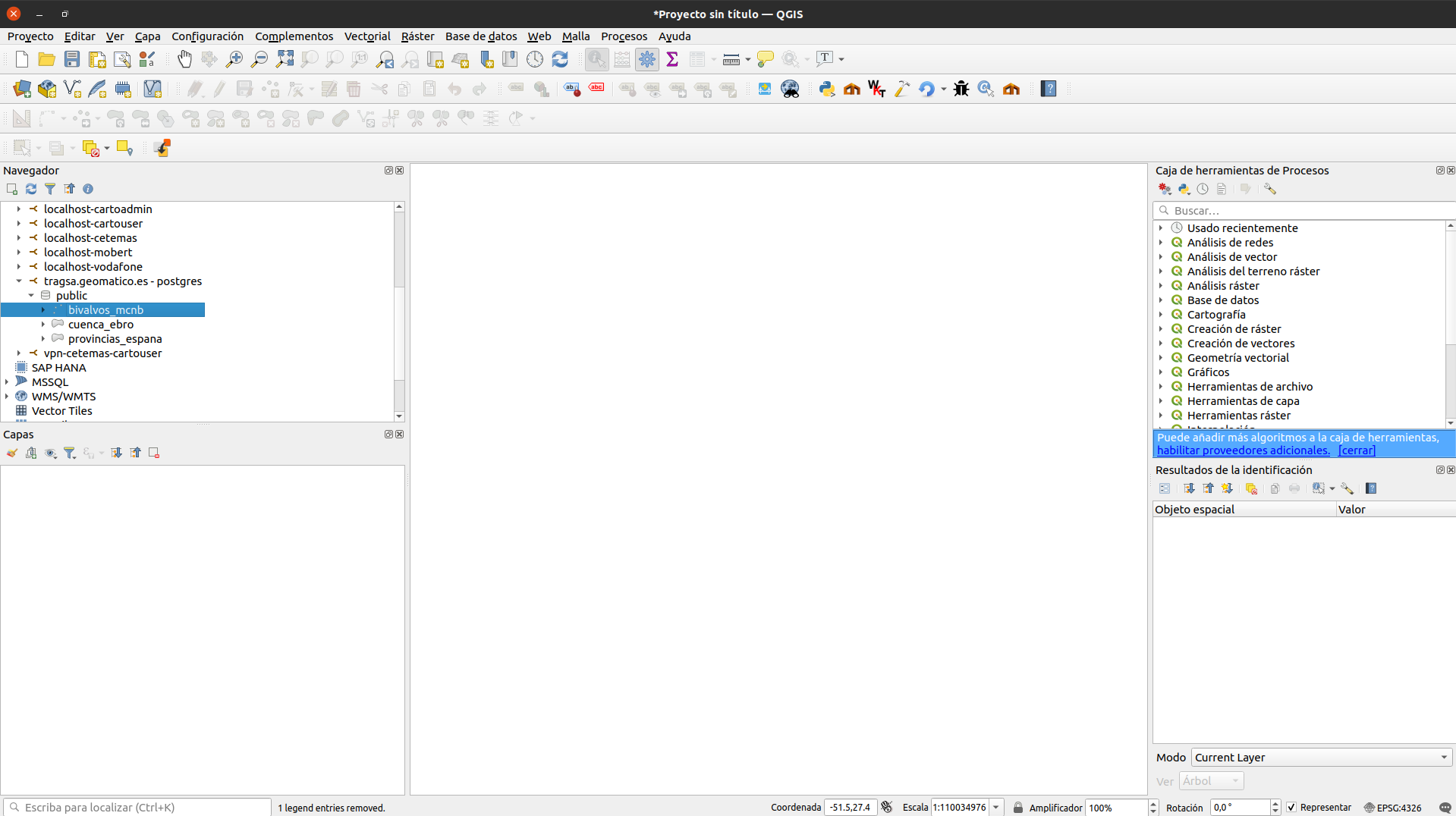The height and width of the screenshot is (816, 1456).
Task: Click the EPSG:4326 CRS button
Action: click(1393, 808)
